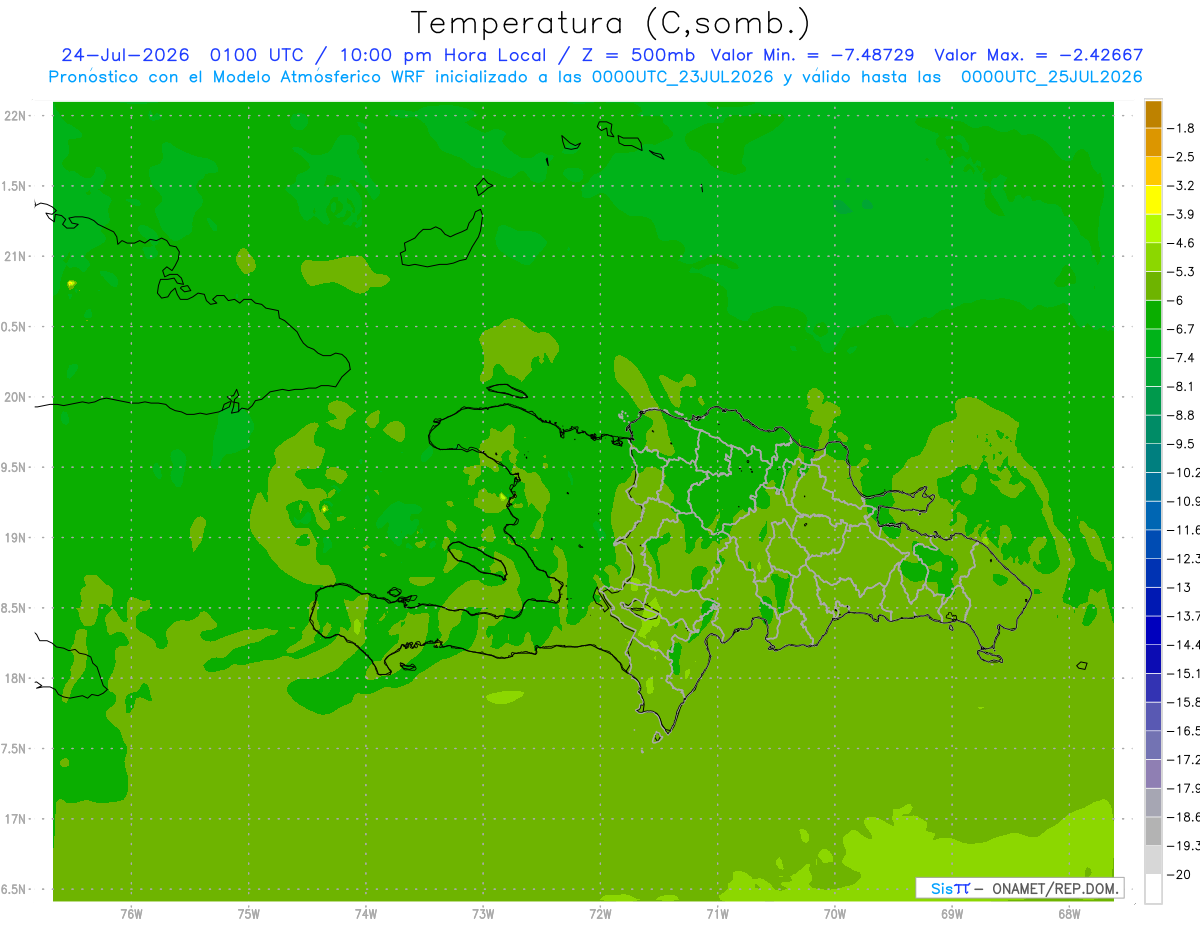Click the "-5.3" color scale label
The height and width of the screenshot is (927, 1200).
pyautogui.click(x=1180, y=272)
